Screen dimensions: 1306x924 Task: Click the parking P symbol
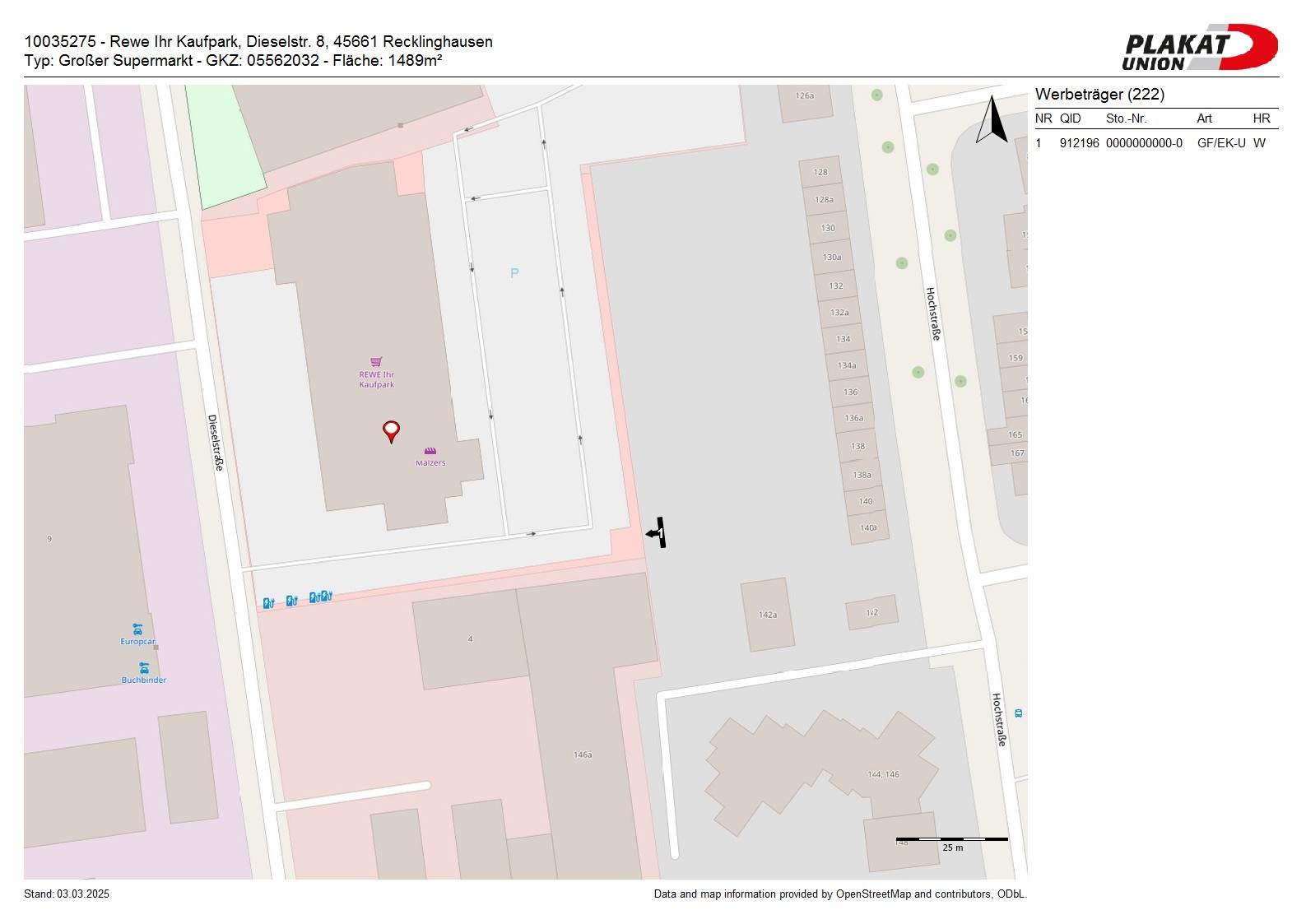click(514, 273)
